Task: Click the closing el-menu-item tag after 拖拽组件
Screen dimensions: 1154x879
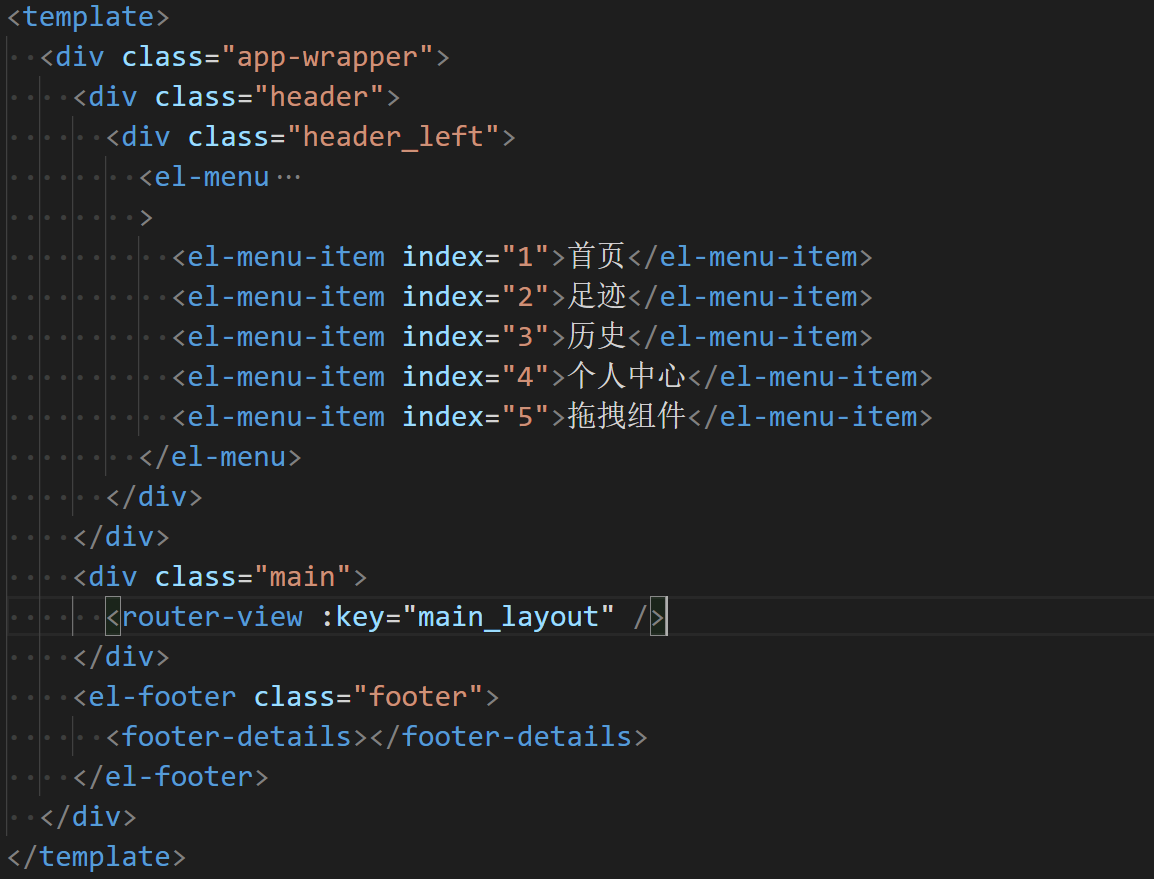Action: (810, 417)
